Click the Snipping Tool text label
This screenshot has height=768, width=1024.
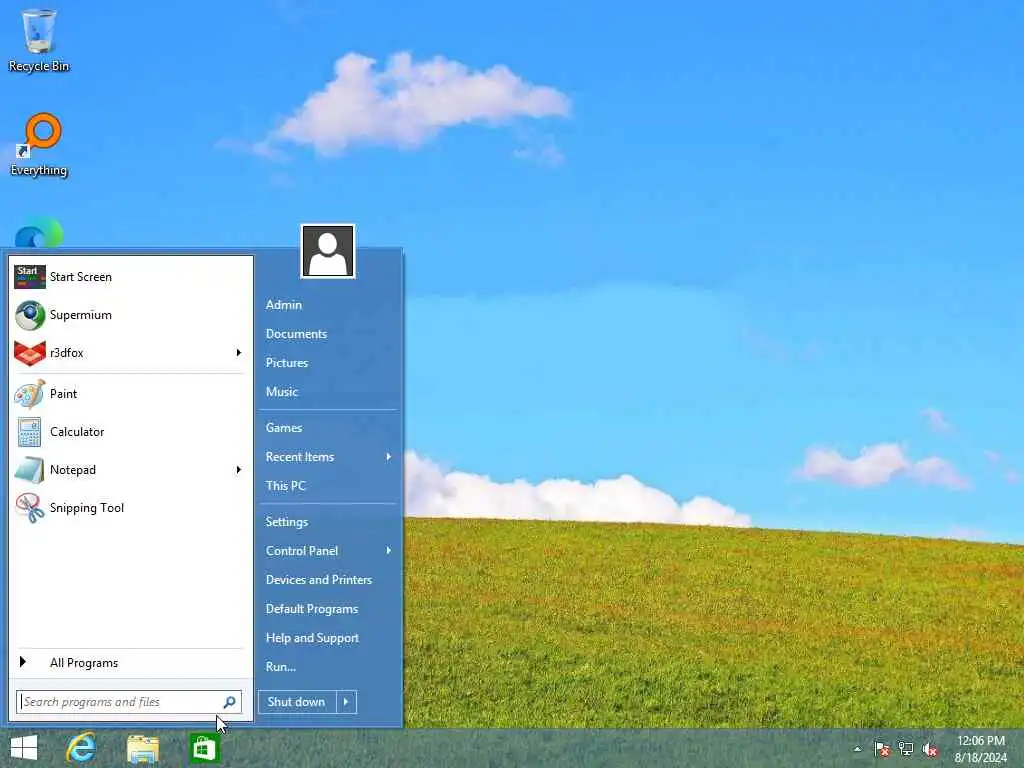(87, 508)
